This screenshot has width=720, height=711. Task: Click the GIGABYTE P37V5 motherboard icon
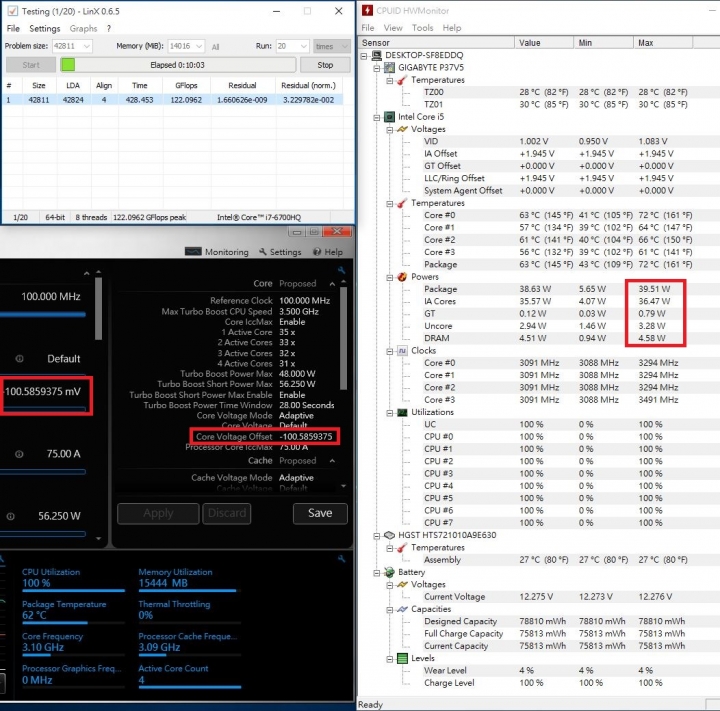coord(389,68)
